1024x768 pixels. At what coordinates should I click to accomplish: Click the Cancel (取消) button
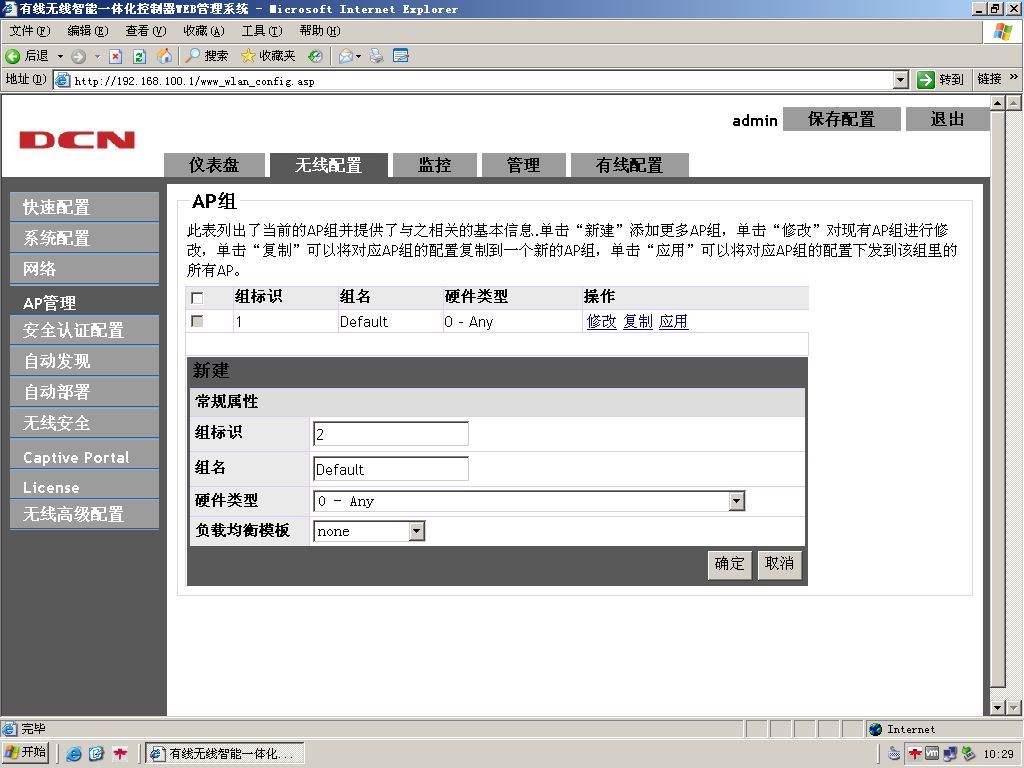pos(779,564)
